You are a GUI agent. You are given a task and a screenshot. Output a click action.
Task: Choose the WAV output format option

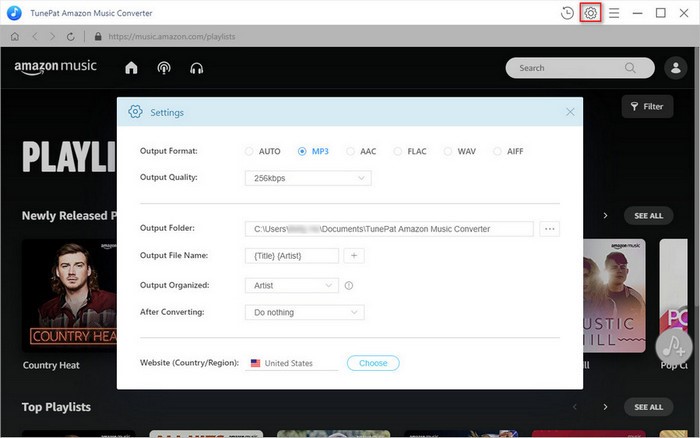pos(448,152)
